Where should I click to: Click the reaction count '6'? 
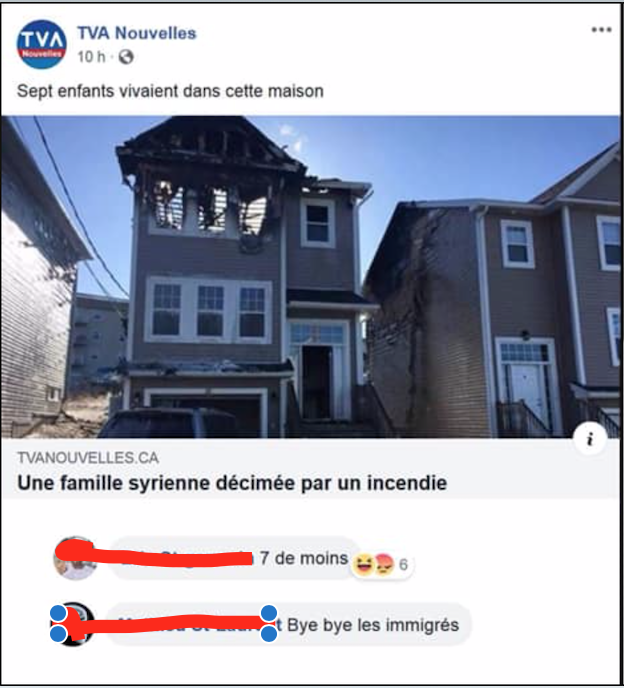(403, 564)
